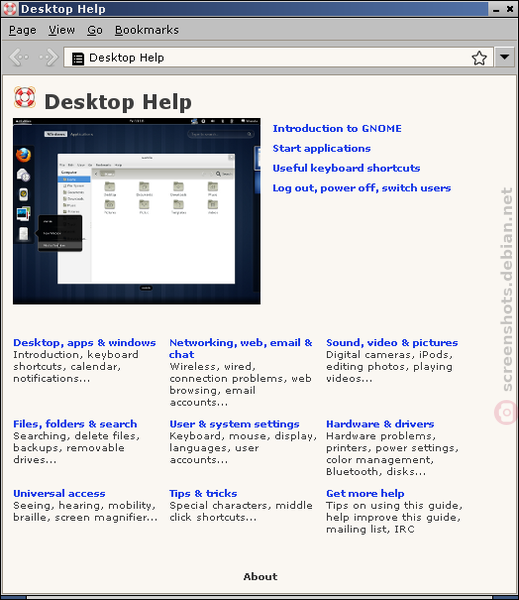Click 'Introduction, keyboard shortcuts, calendar' text
519x600 pixels.
click(76, 367)
